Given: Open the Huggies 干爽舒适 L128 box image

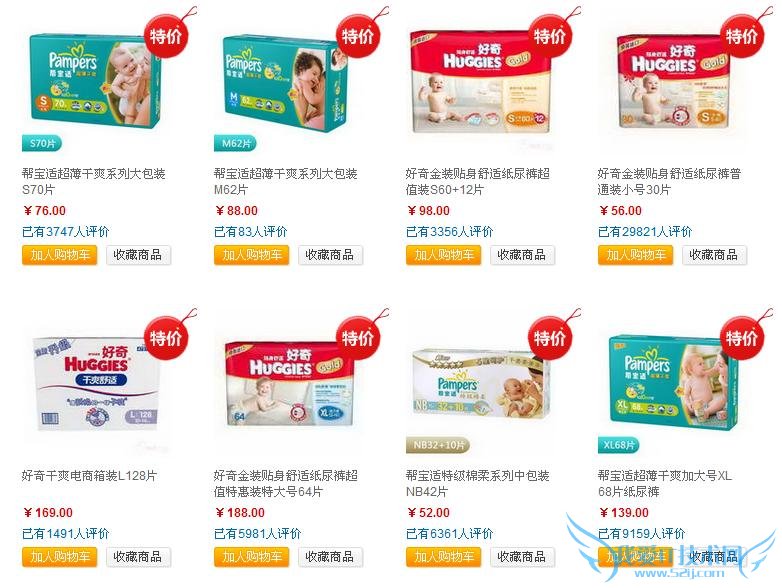Looking at the screenshot, I should click(96, 383).
